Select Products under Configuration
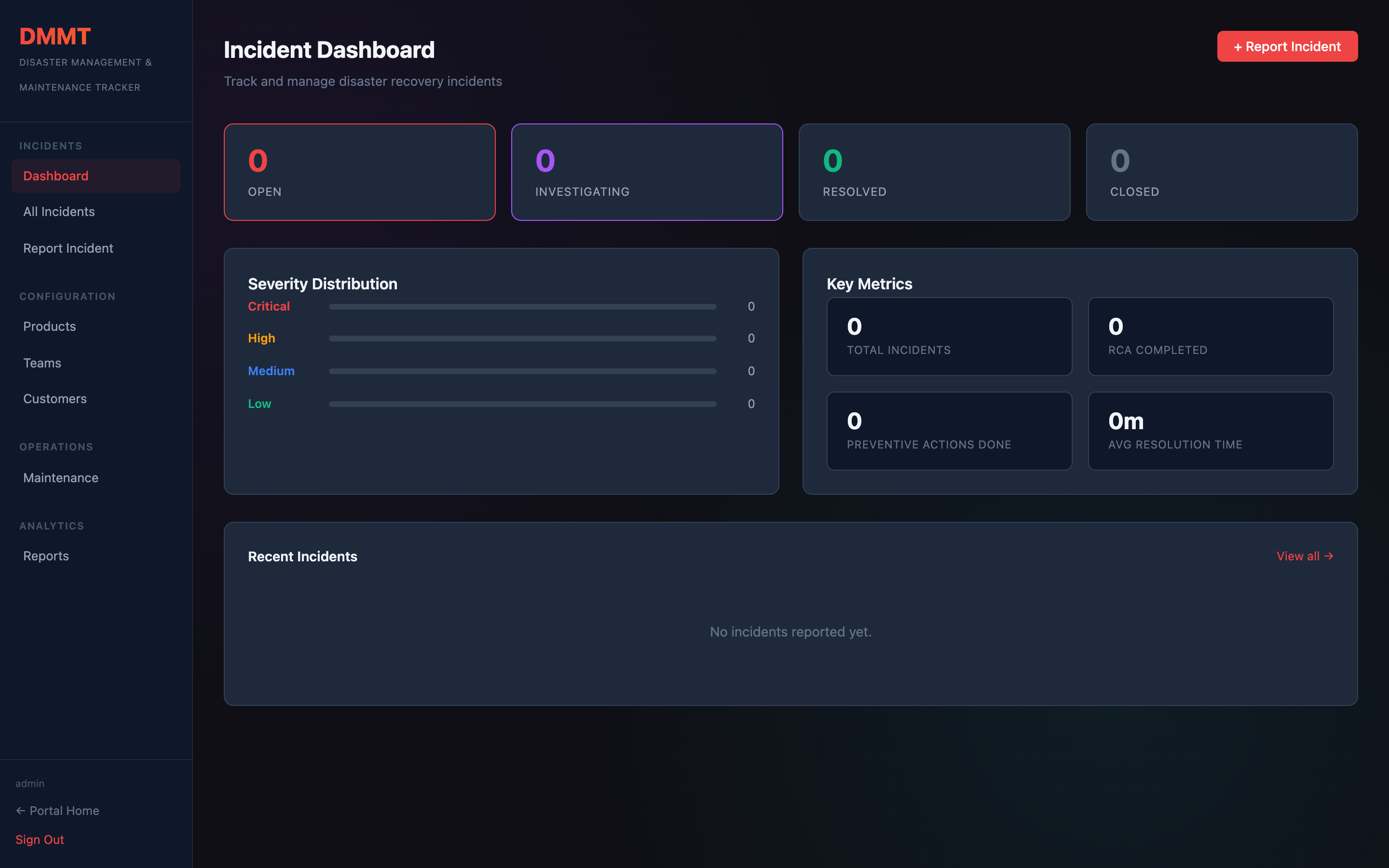Viewport: 1389px width, 868px height. click(x=49, y=326)
